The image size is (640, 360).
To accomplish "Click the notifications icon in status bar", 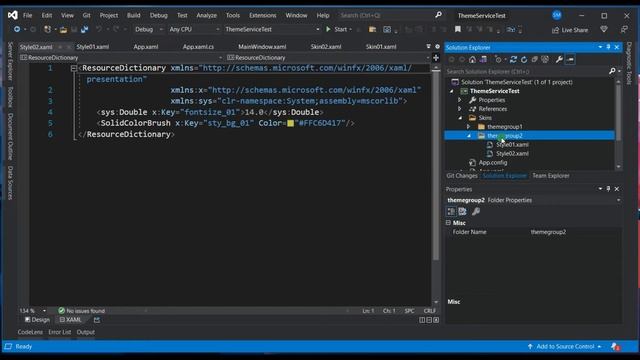I will click(x=616, y=347).
